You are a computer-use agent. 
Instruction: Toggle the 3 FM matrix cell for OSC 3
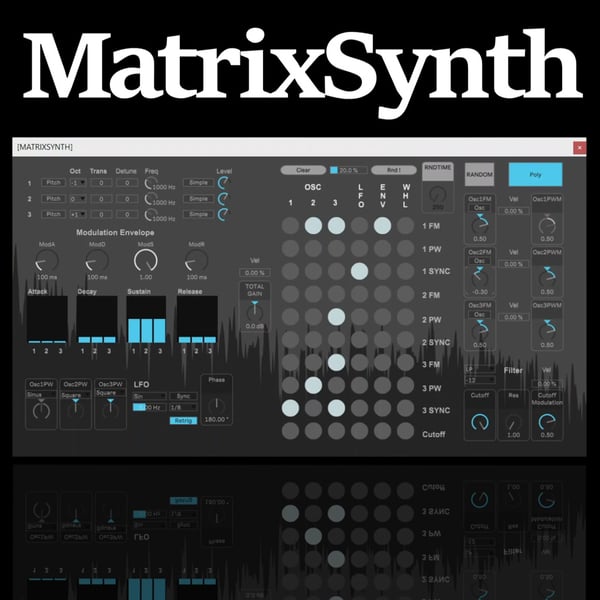coord(336,362)
